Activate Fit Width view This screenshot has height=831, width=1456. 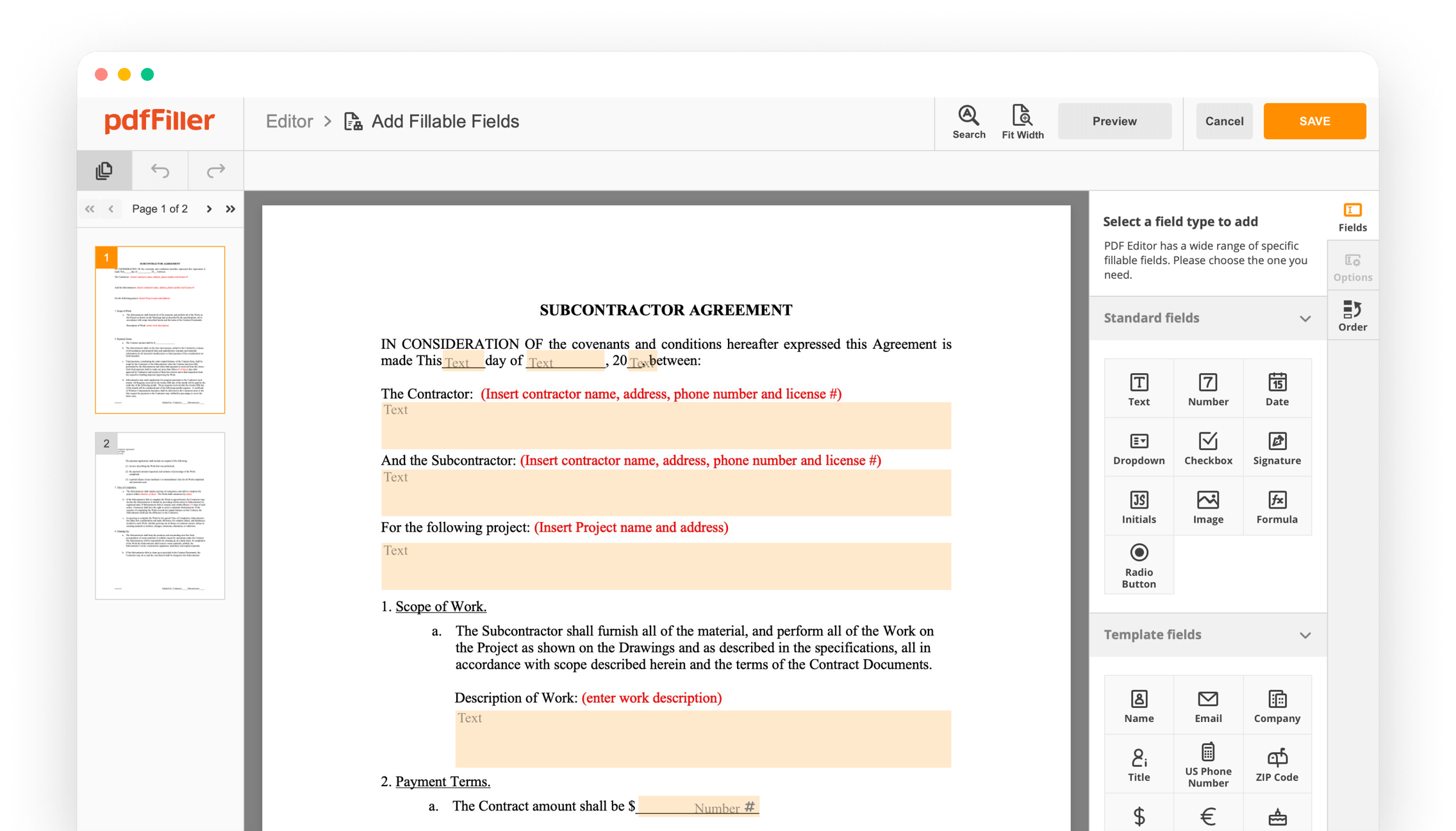(1023, 121)
